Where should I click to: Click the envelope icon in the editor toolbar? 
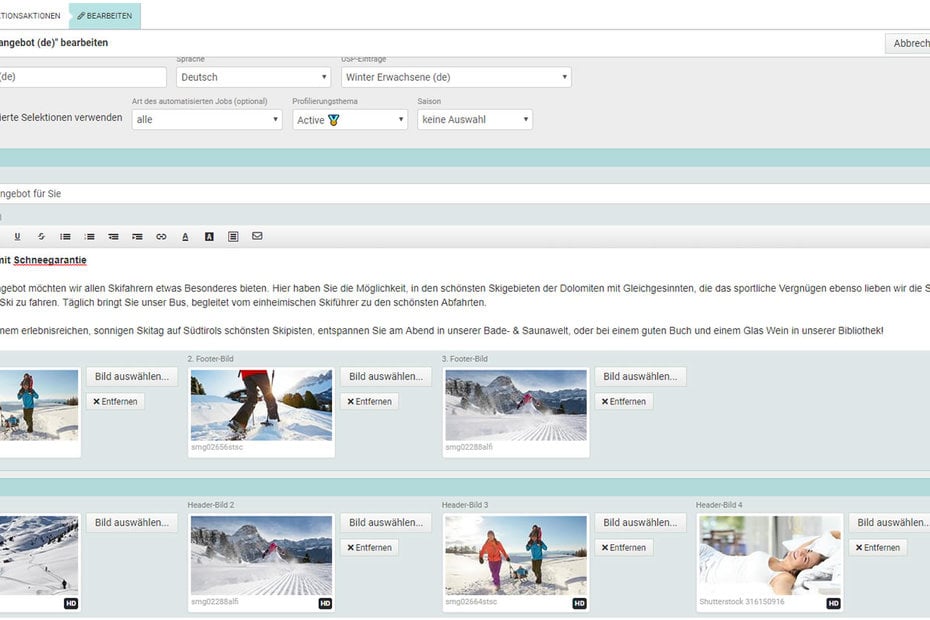click(257, 236)
